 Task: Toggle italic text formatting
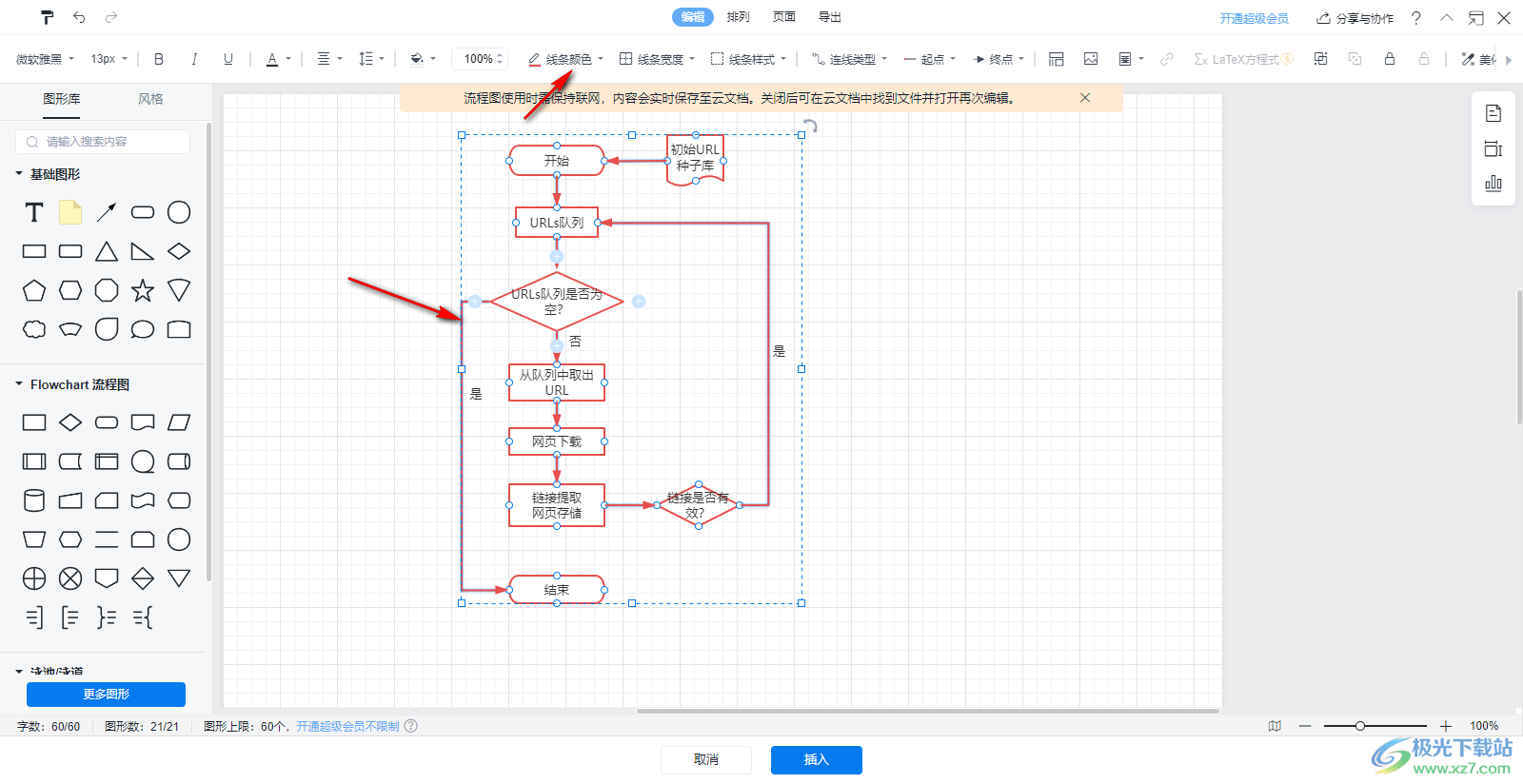[x=194, y=59]
